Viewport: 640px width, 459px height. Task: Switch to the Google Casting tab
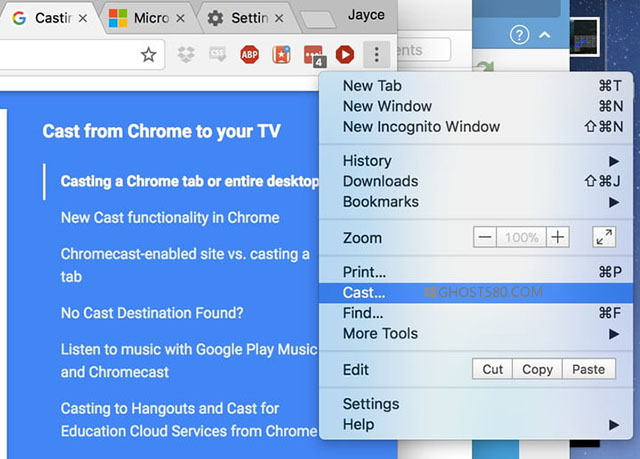pyautogui.click(x=49, y=18)
